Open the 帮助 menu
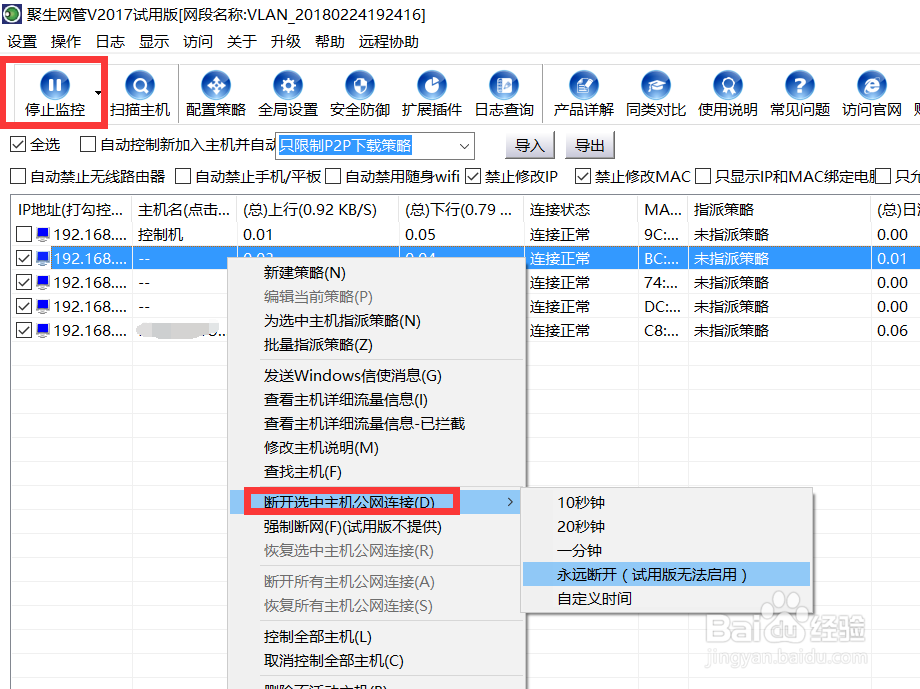The height and width of the screenshot is (689, 920). coord(330,42)
